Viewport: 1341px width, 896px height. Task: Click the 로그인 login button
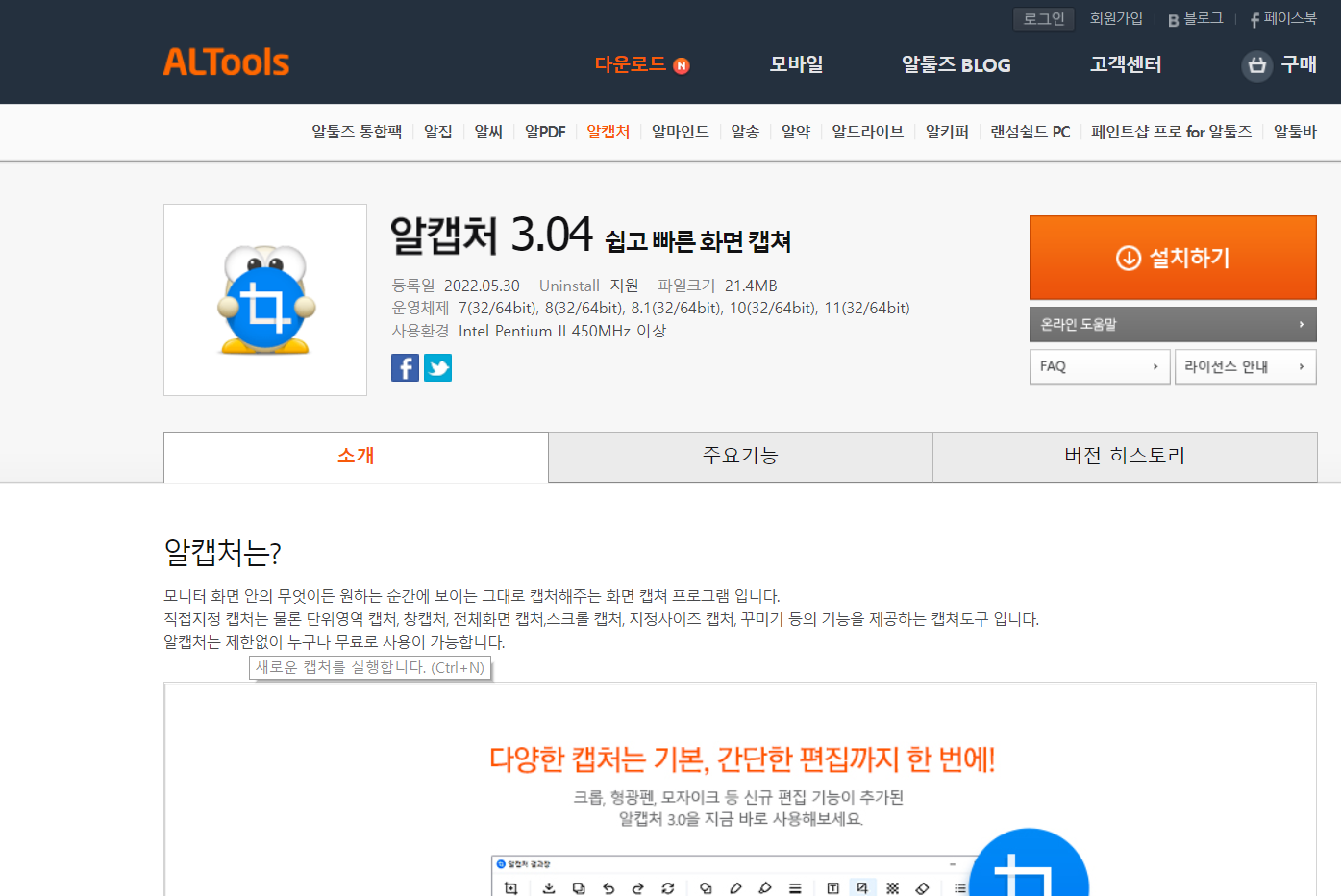[1044, 18]
